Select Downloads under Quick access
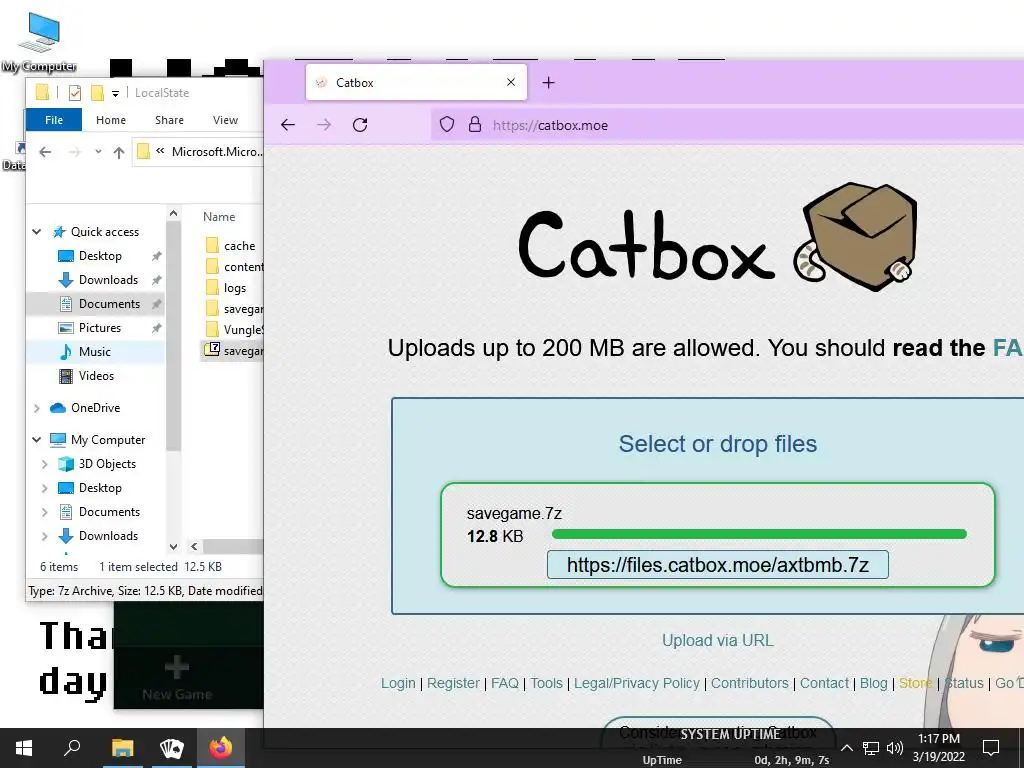This screenshot has height=768, width=1024. pyautogui.click(x=108, y=280)
